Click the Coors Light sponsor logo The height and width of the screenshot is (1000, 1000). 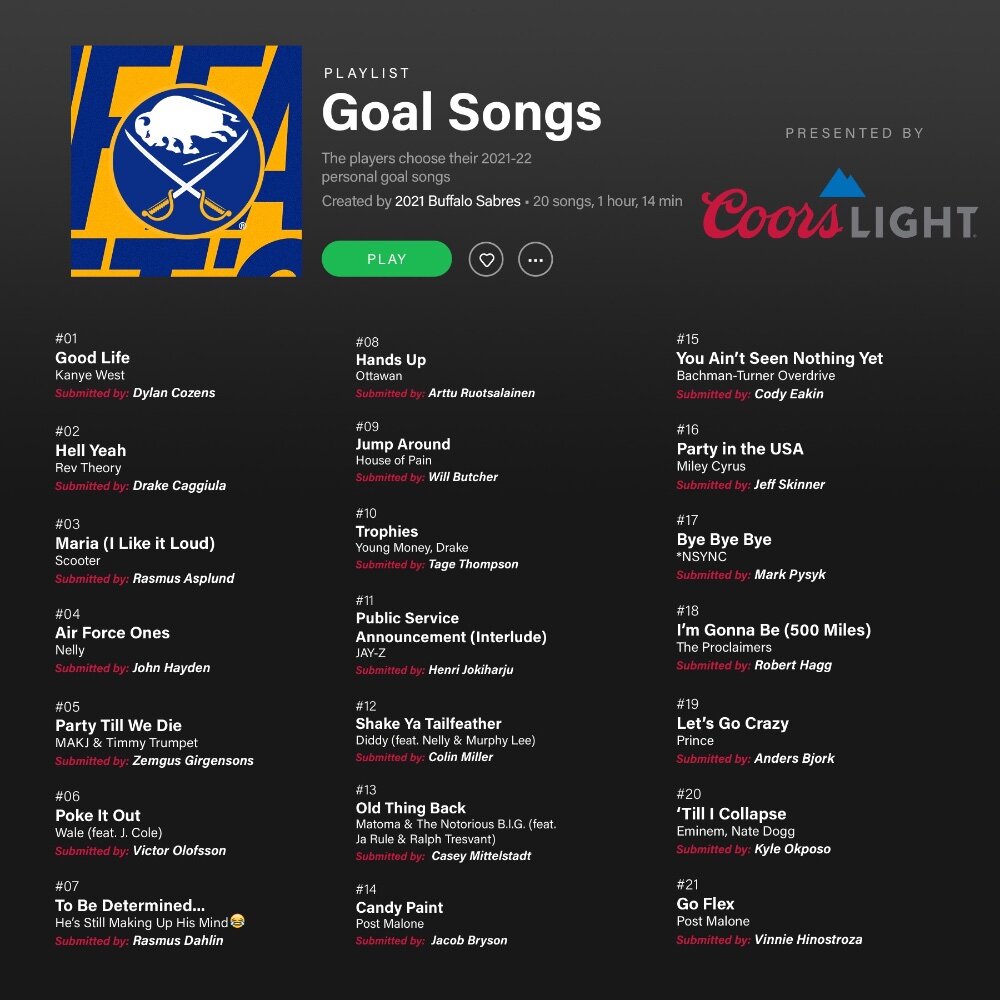839,204
